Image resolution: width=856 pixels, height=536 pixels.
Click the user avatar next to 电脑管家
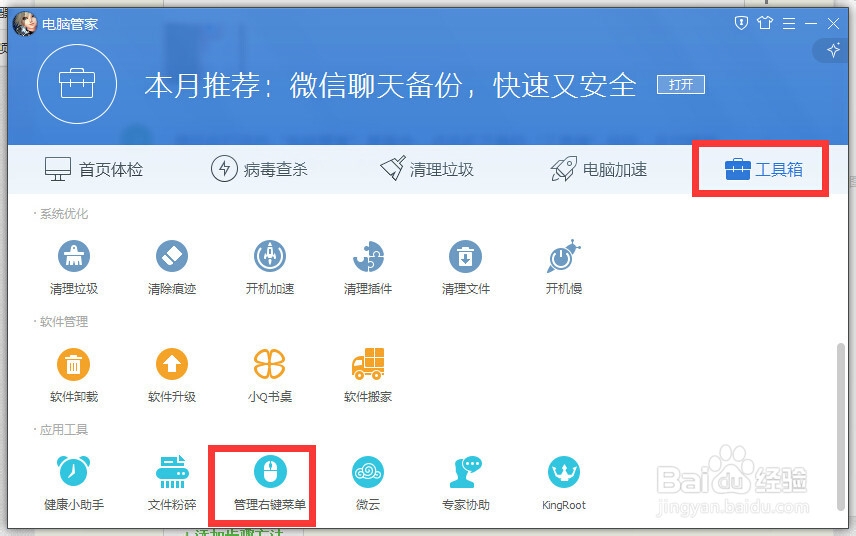click(x=25, y=23)
